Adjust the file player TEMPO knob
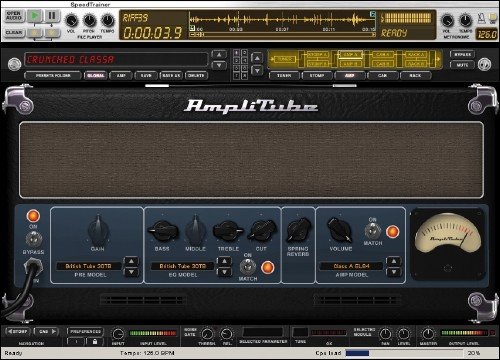The width and height of the screenshot is (500, 360). [108, 21]
